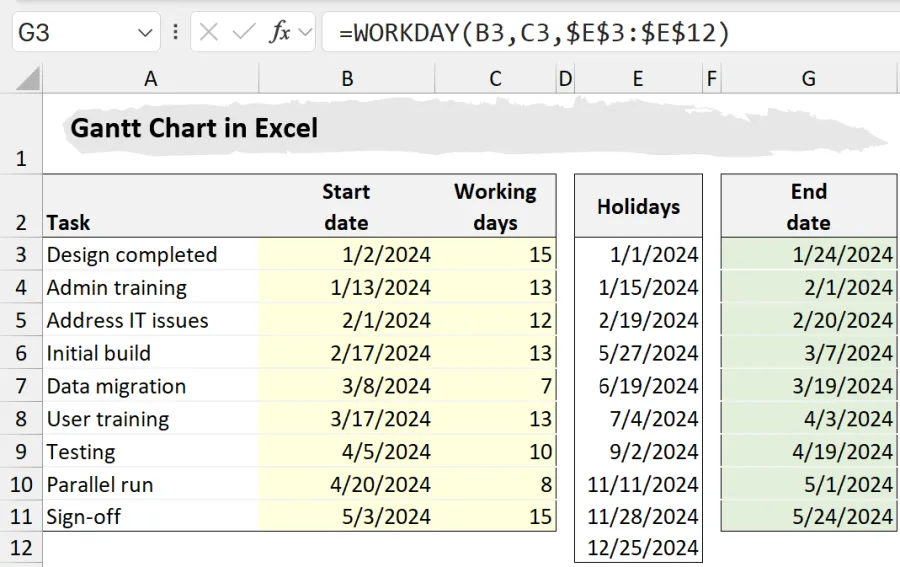Select column G header
This screenshot has width=900, height=567.
808,79
